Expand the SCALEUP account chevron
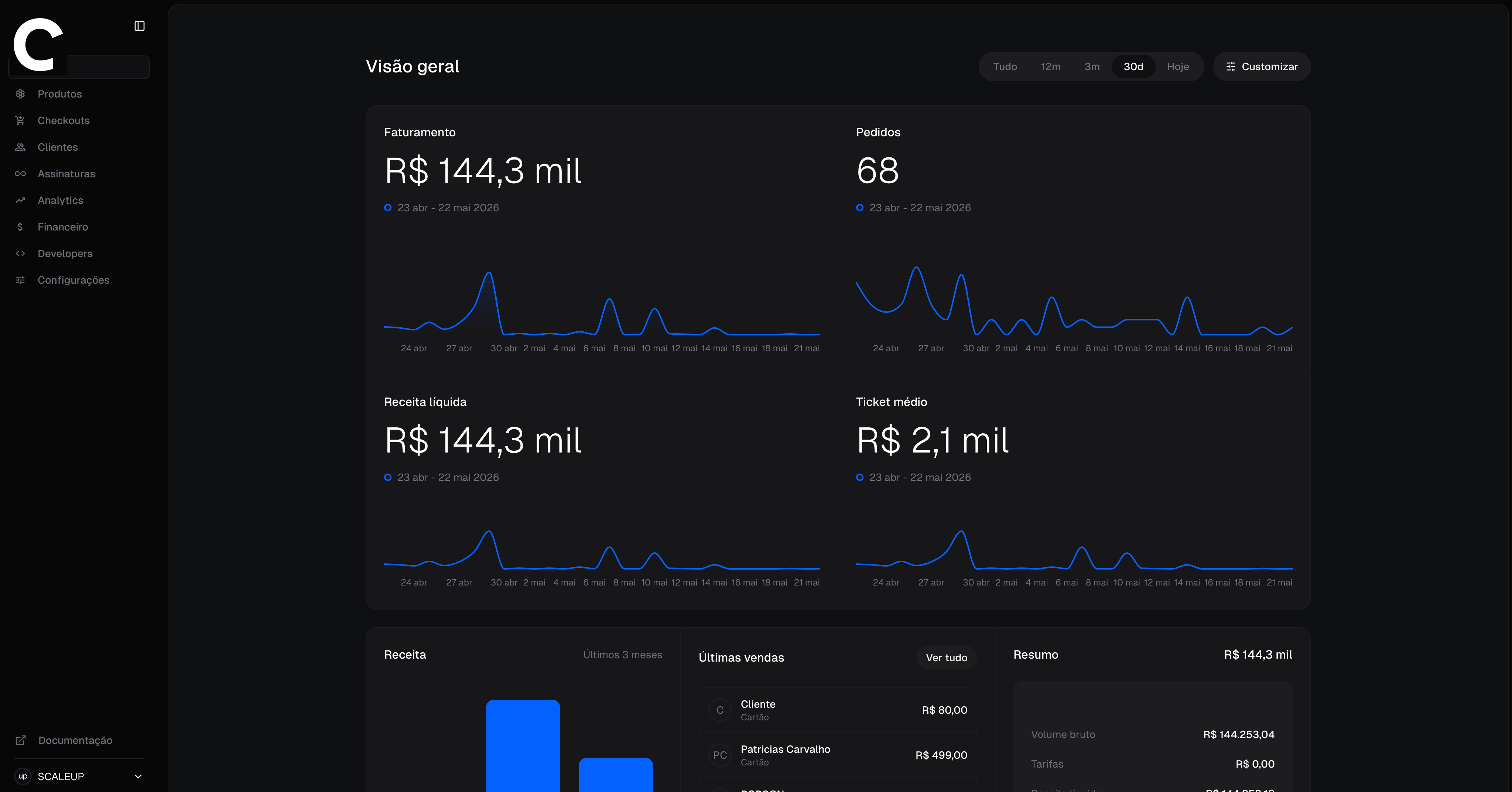 138,776
